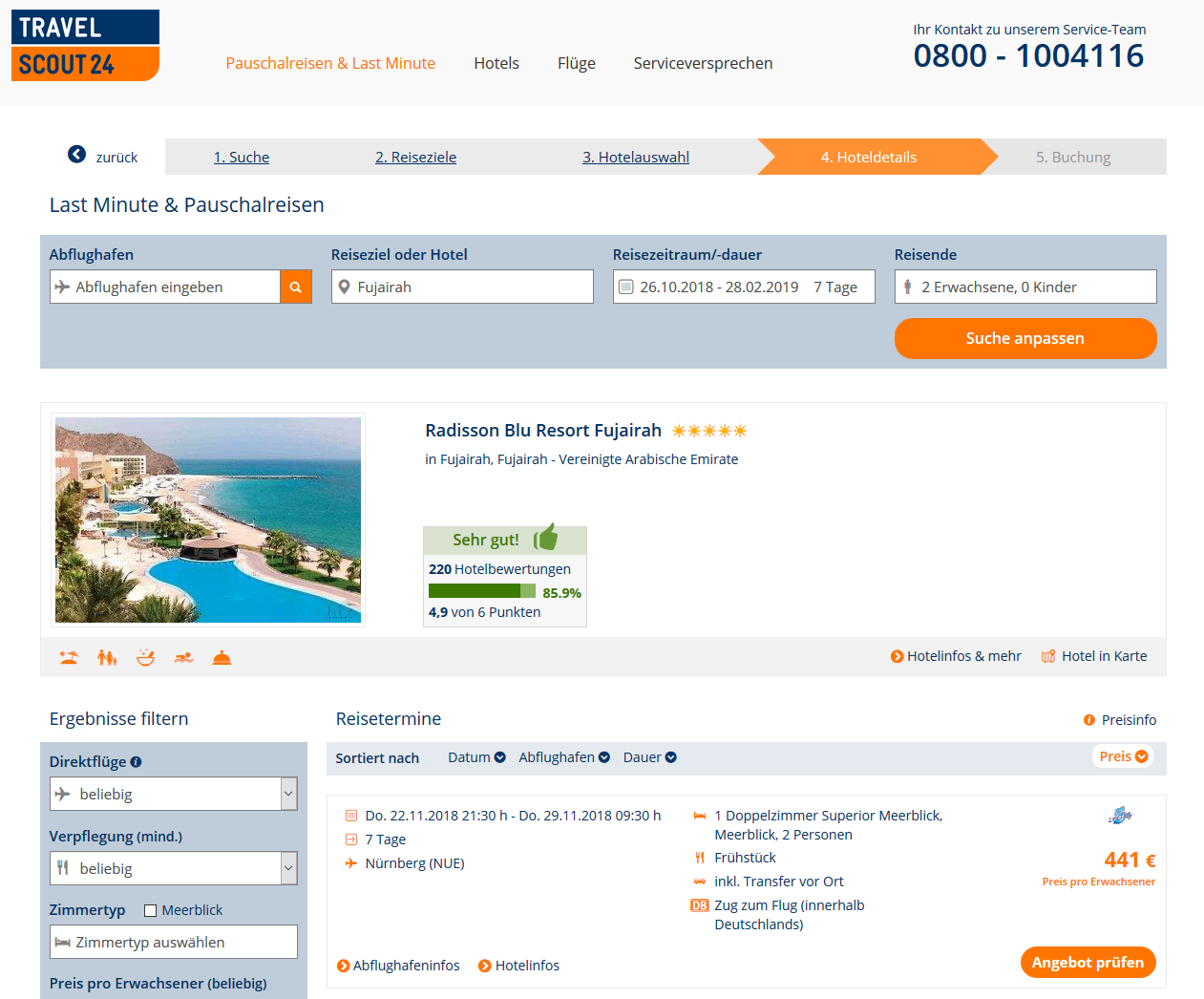Open the Direktflüge beliebig dropdown
Viewport: 1204px width, 999px height.
pyautogui.click(x=174, y=794)
